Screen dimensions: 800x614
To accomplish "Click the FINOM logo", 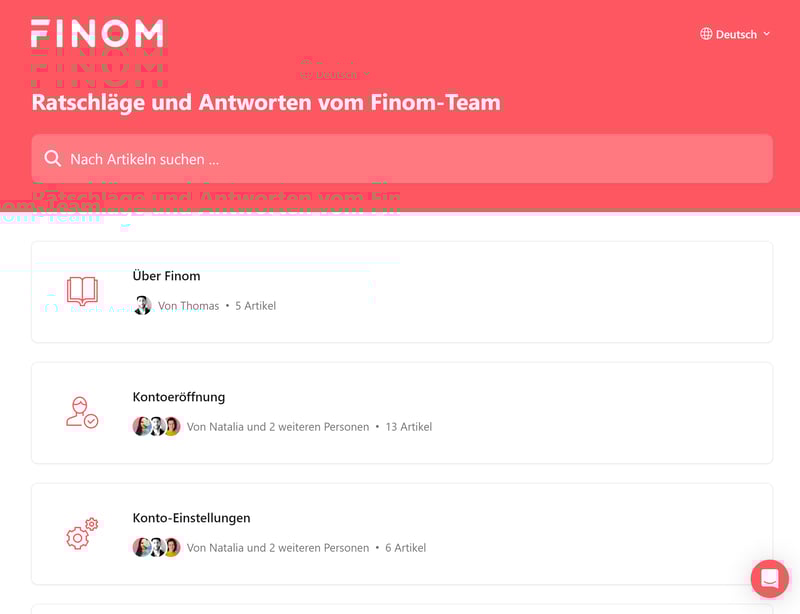I will point(97,33).
